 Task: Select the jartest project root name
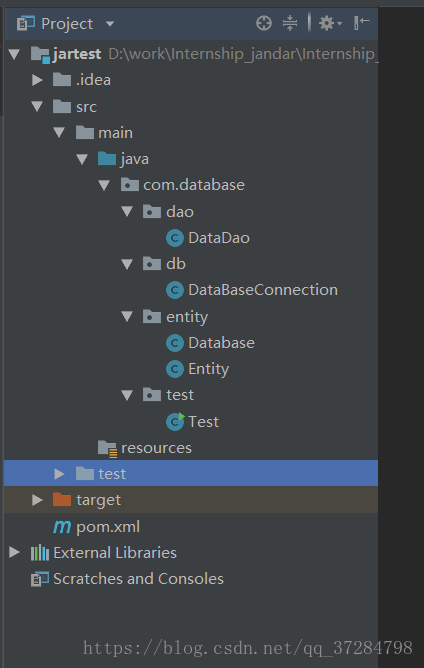coord(77,54)
